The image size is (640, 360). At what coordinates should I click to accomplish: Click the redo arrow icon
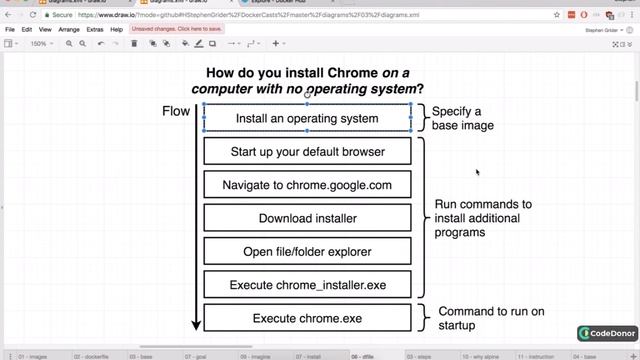click(x=116, y=43)
